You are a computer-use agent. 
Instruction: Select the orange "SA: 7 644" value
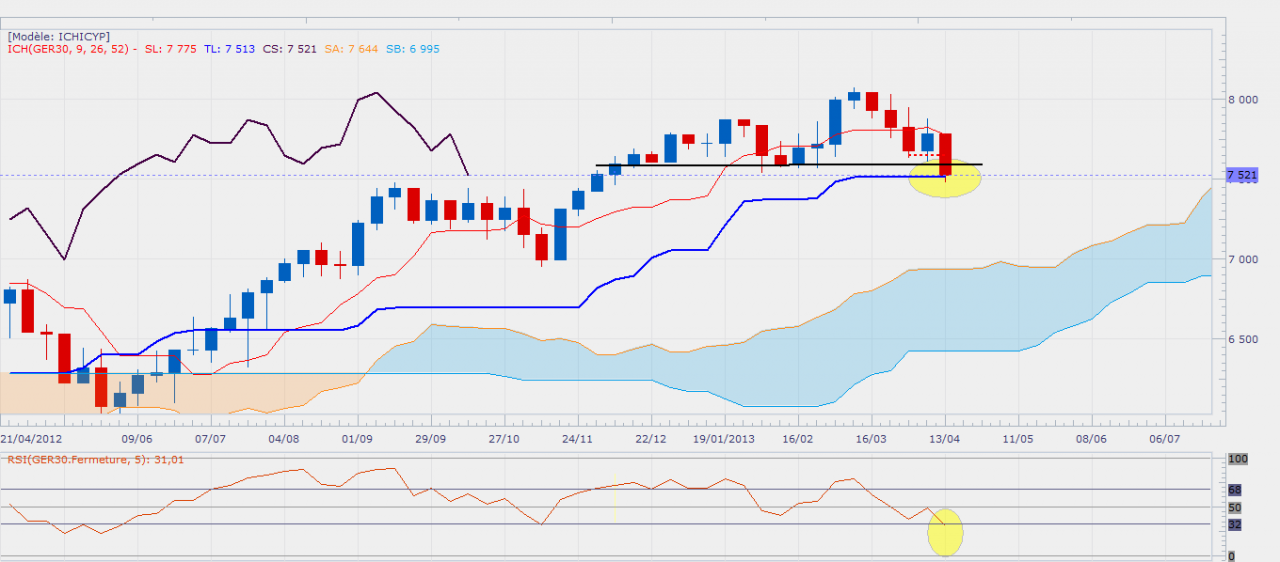coord(350,48)
